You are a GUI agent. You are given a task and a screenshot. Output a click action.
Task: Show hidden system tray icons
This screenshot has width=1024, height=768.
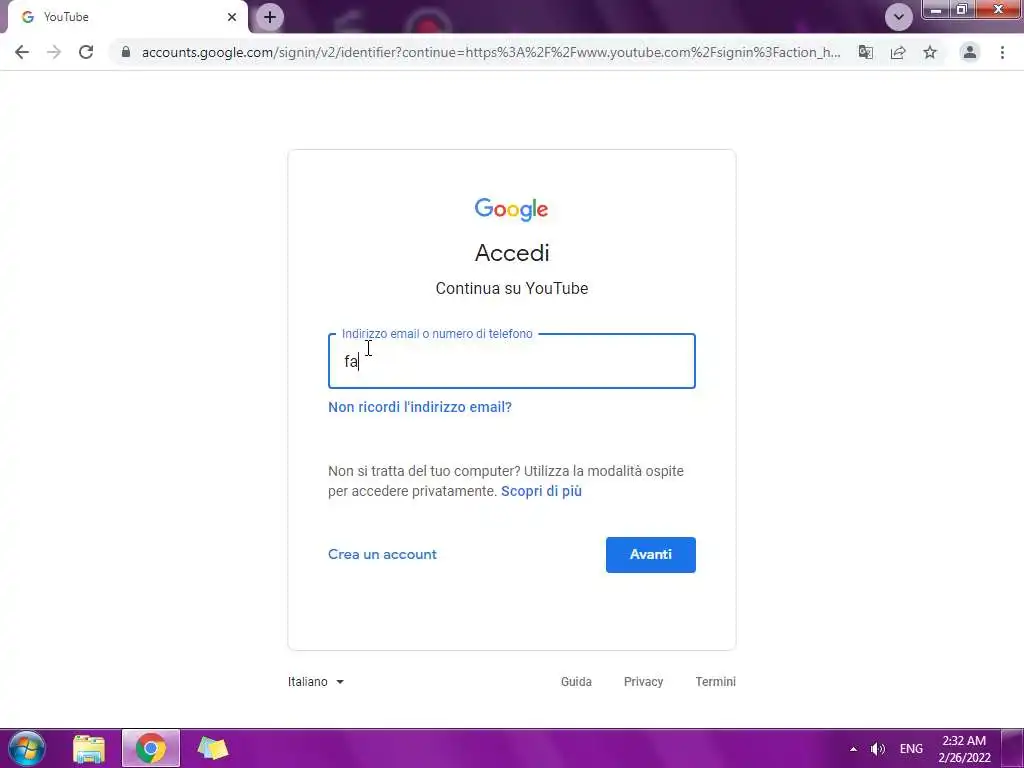(853, 749)
